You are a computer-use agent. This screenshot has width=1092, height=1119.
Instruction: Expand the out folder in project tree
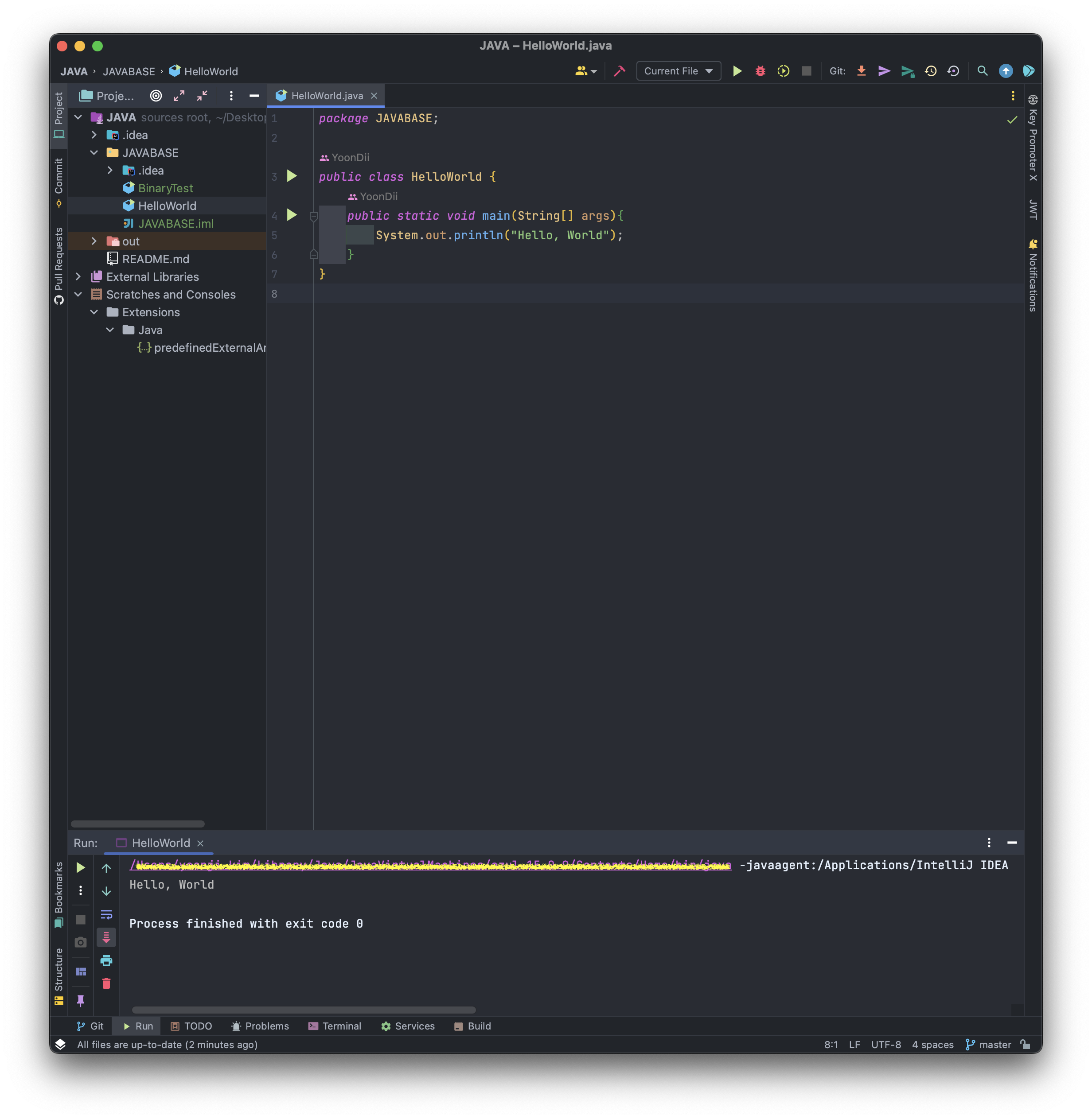[94, 241]
